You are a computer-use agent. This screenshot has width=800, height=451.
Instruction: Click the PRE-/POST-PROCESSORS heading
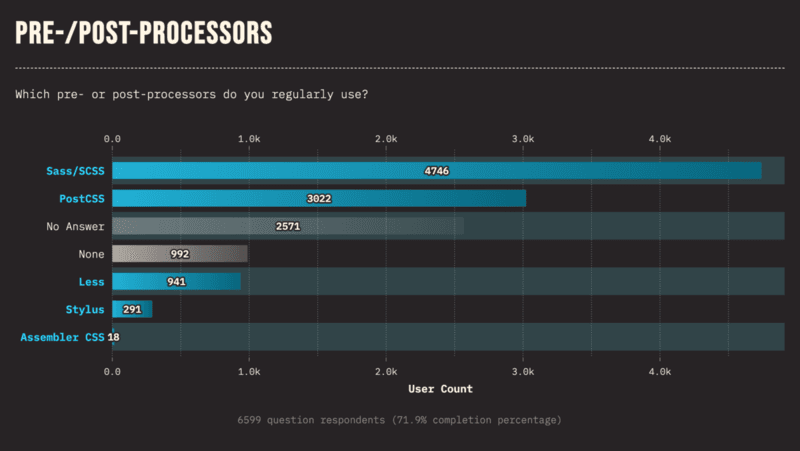pos(144,33)
